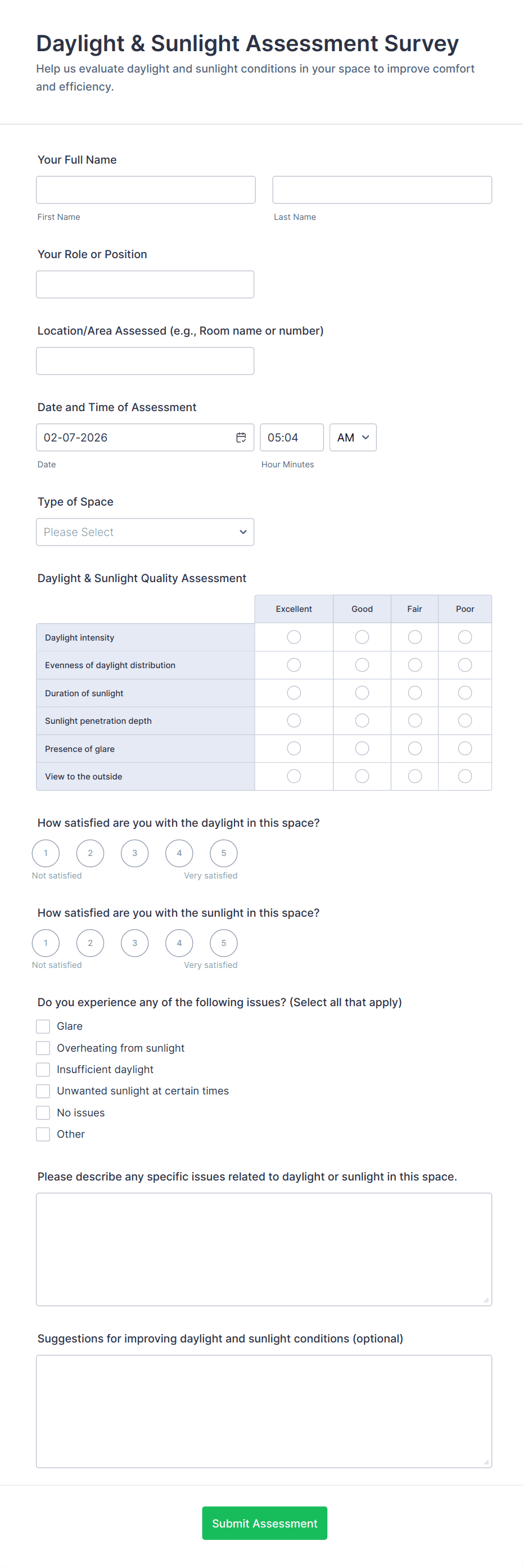Viewport: 523px width, 1568px height.
Task: Click the specific issues description text area
Action: click(264, 1249)
